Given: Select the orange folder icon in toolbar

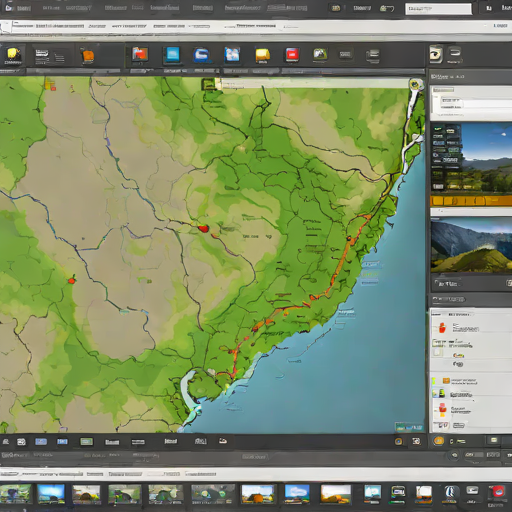Looking at the screenshot, I should (88, 55).
